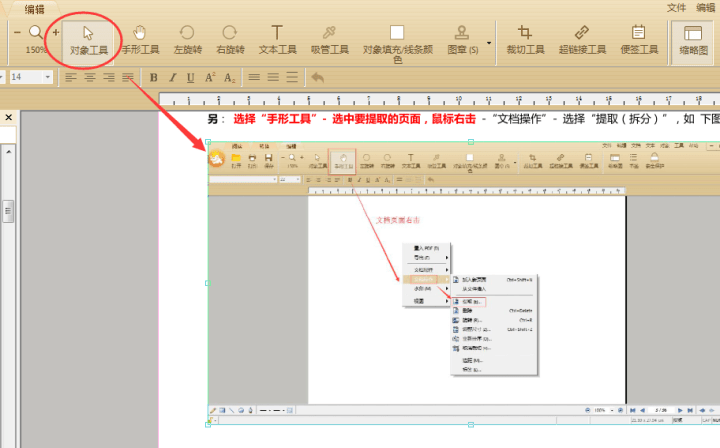Select the 便签工具 sticky note tool
This screenshot has width=720, height=448.
coord(637,39)
